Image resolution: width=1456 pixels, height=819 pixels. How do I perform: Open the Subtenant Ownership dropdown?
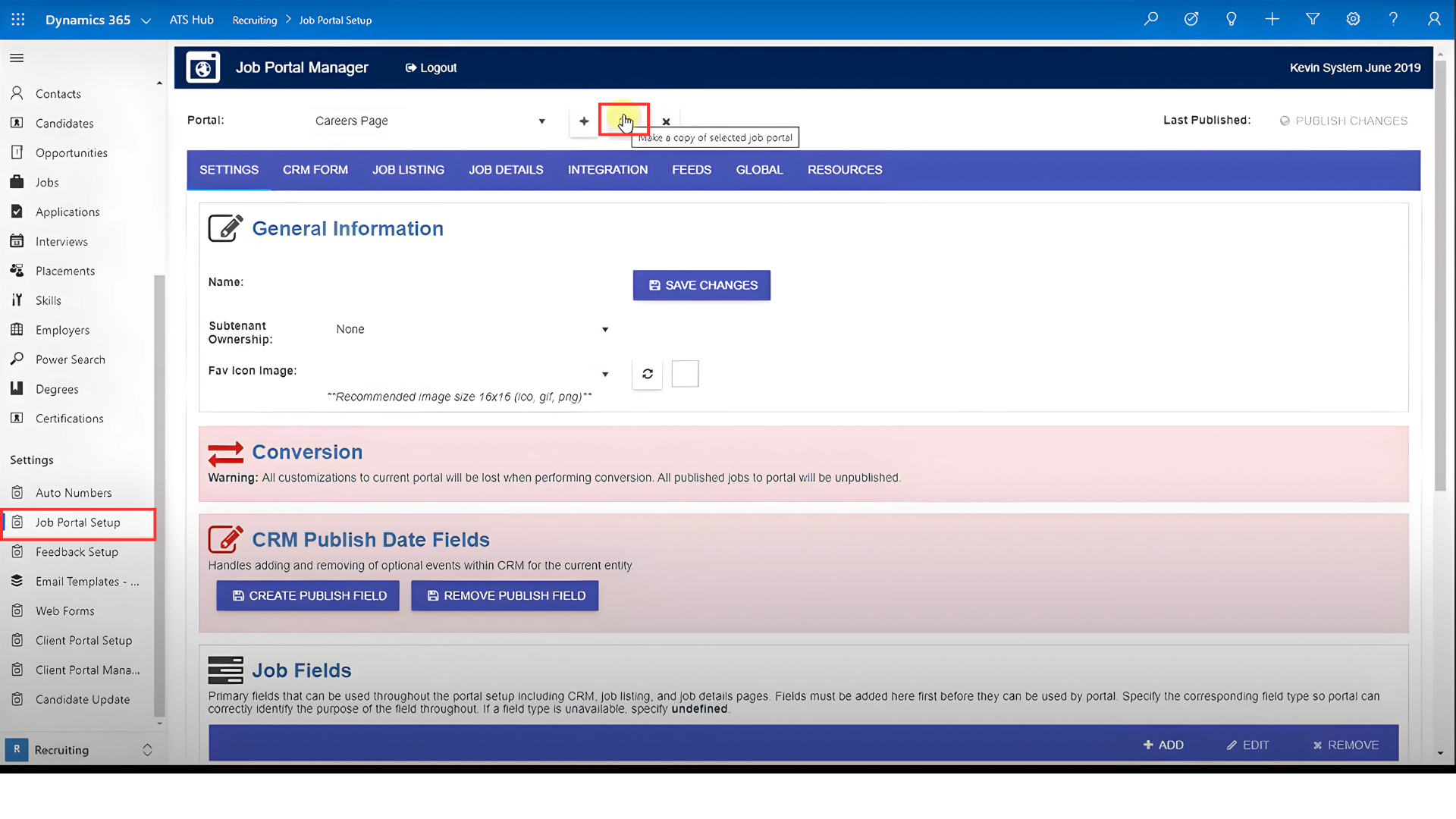pyautogui.click(x=472, y=329)
